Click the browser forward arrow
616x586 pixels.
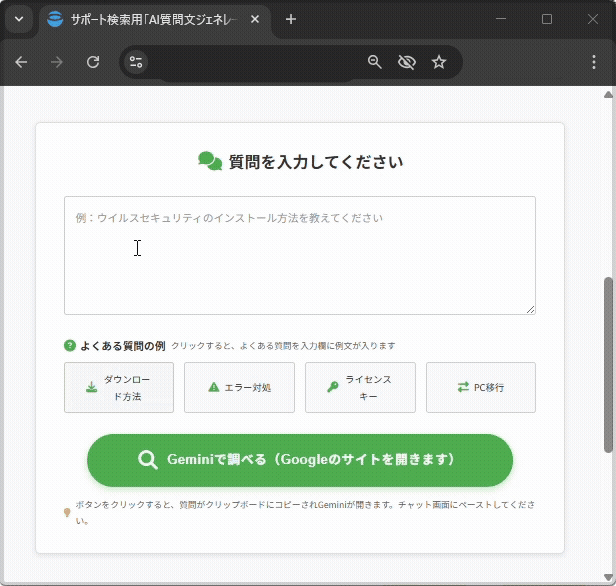tap(57, 62)
